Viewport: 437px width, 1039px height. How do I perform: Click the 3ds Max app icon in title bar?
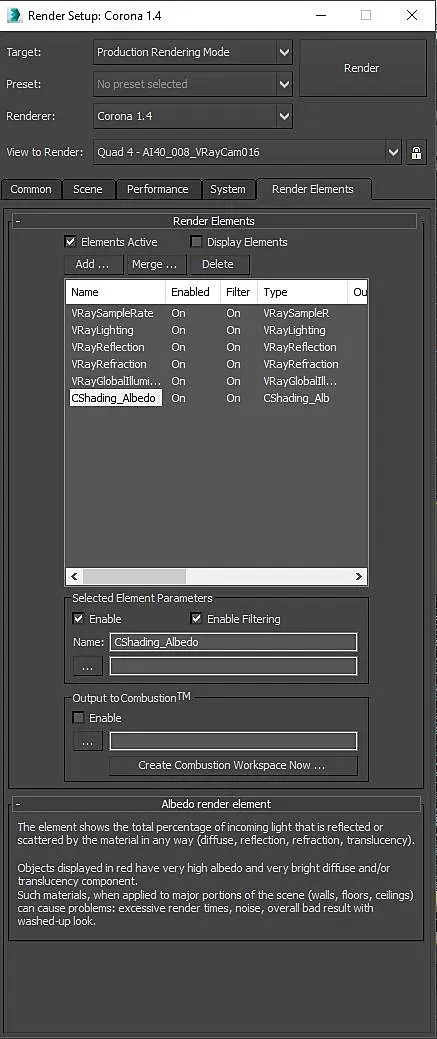point(14,15)
